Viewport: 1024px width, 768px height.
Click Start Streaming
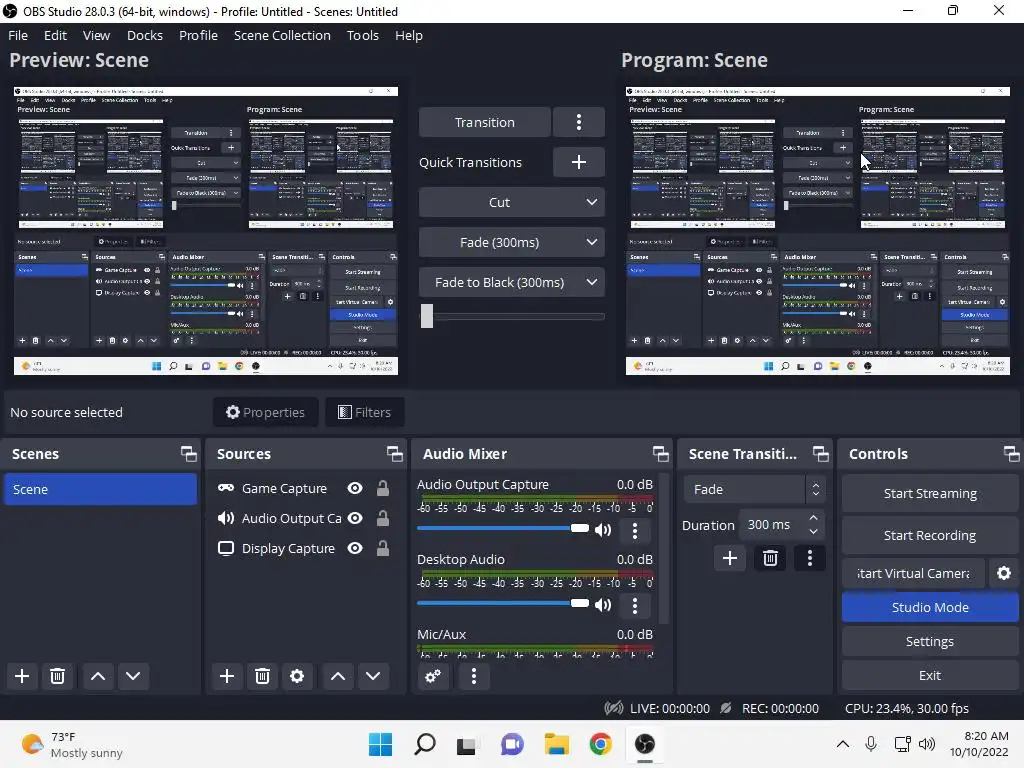(930, 493)
